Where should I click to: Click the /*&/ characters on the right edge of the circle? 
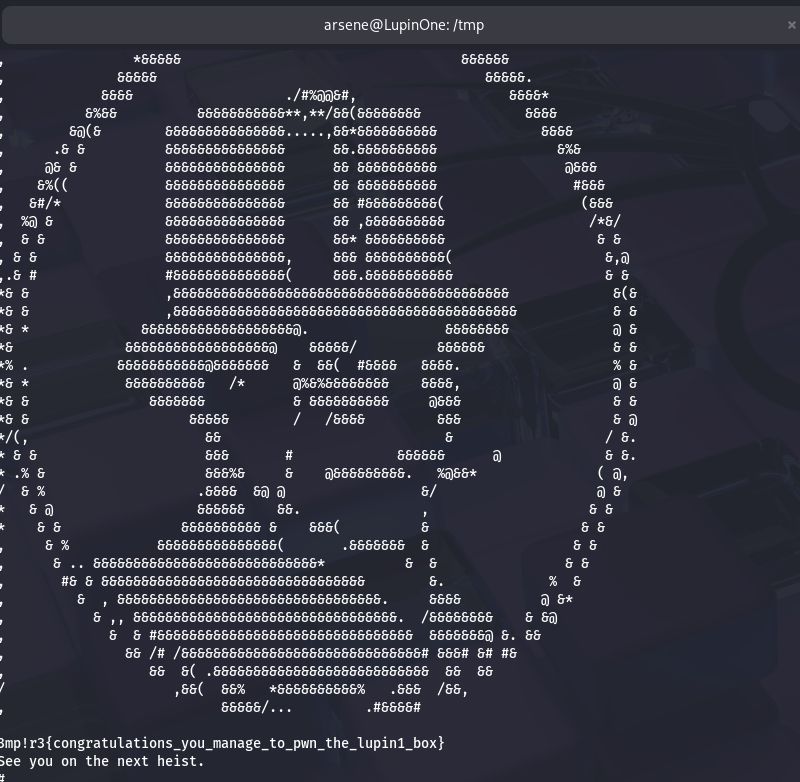[605, 221]
